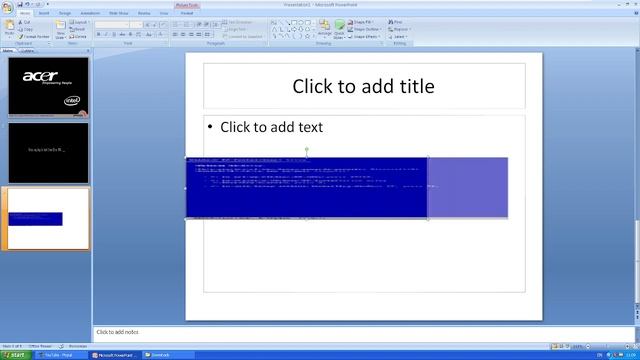Image resolution: width=640 pixels, height=360 pixels.
Task: Choose the star shape in gallery
Action: coord(307,36)
